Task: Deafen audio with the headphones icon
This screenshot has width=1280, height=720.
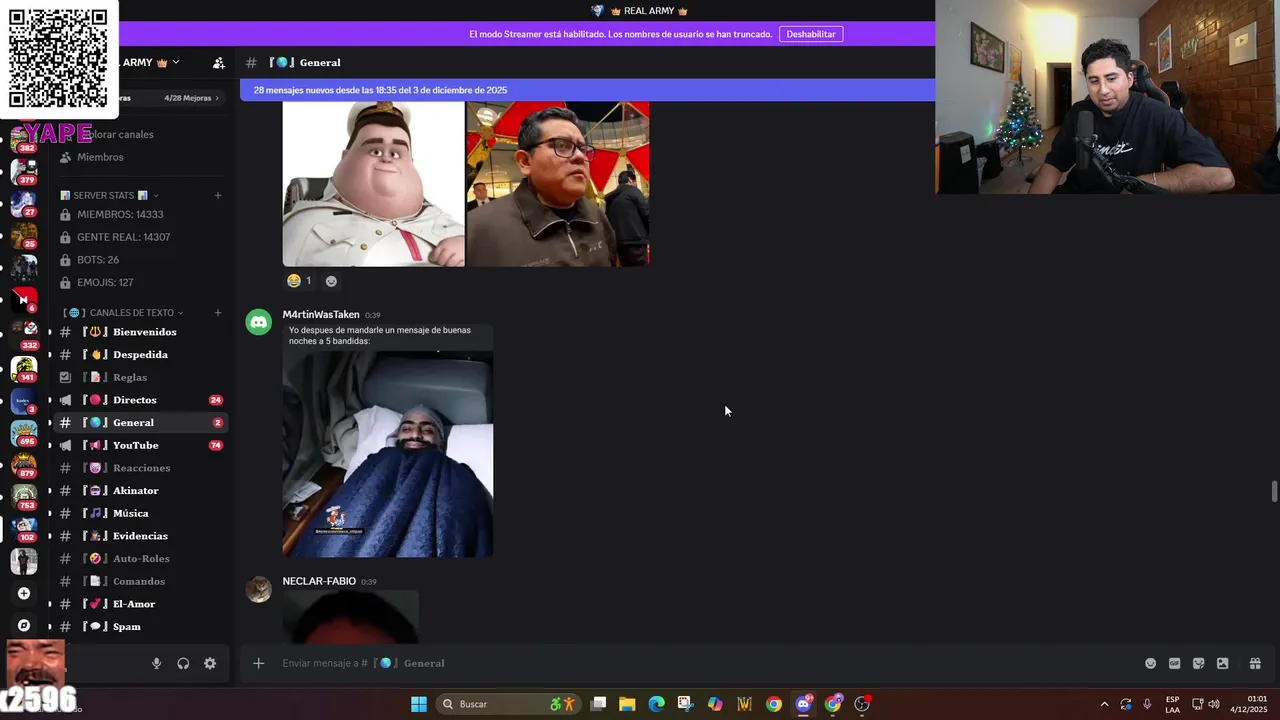Action: click(183, 663)
